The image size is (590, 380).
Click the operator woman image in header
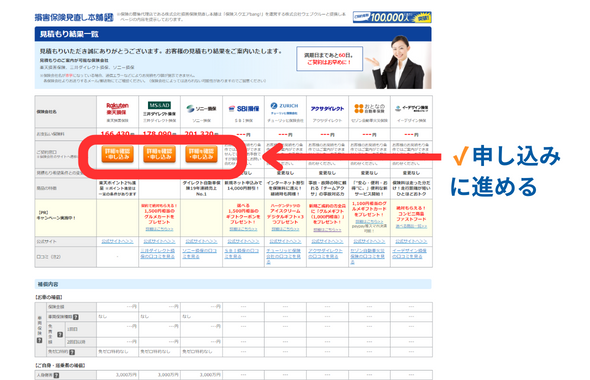click(398, 62)
